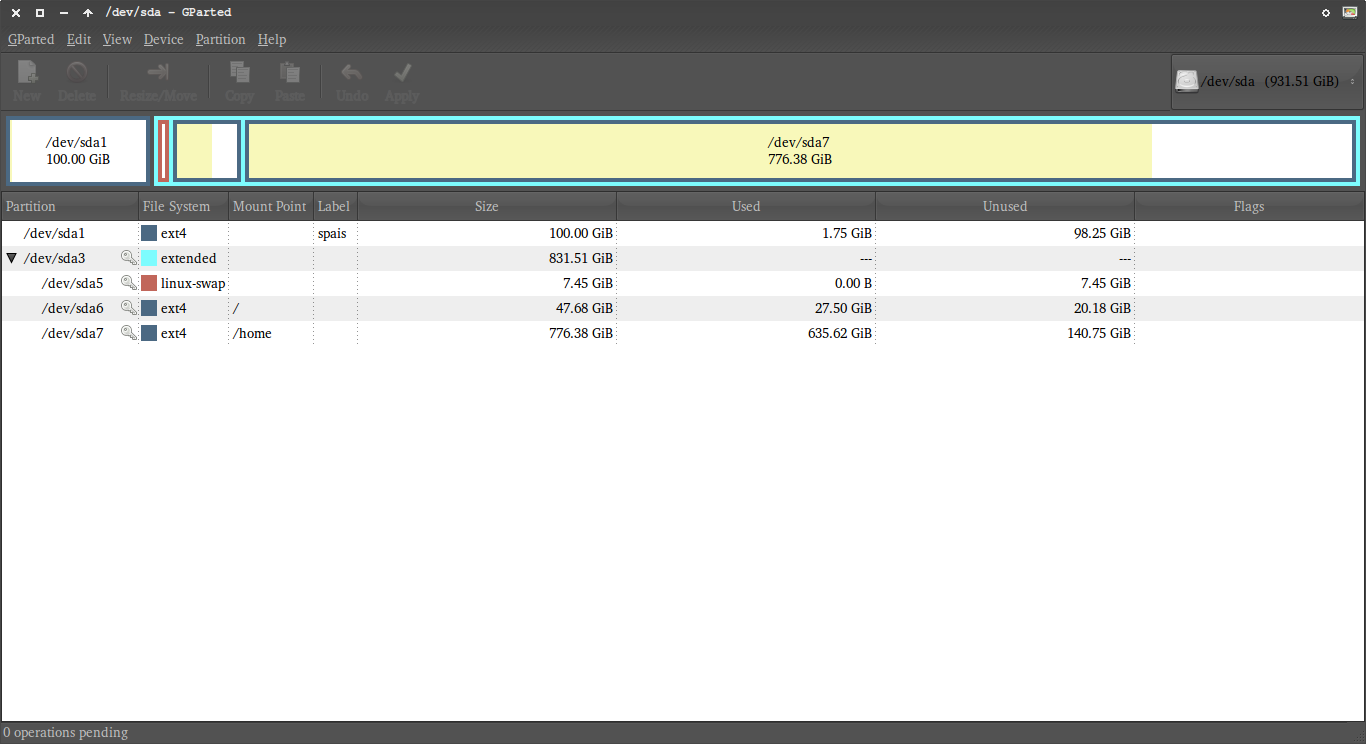Click the '635.62 GiB' used value
This screenshot has width=1366, height=744.
coord(838,333)
